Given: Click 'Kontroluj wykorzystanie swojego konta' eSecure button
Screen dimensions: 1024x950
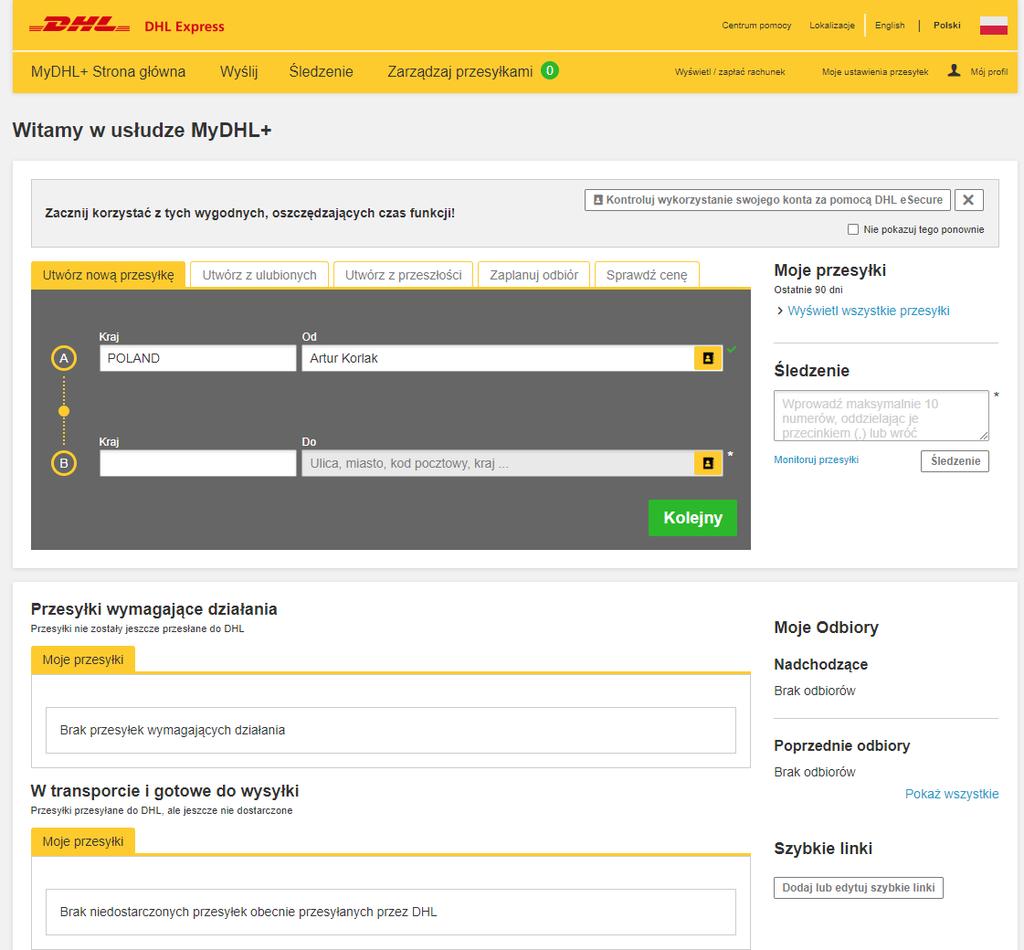Looking at the screenshot, I should click(x=767, y=200).
